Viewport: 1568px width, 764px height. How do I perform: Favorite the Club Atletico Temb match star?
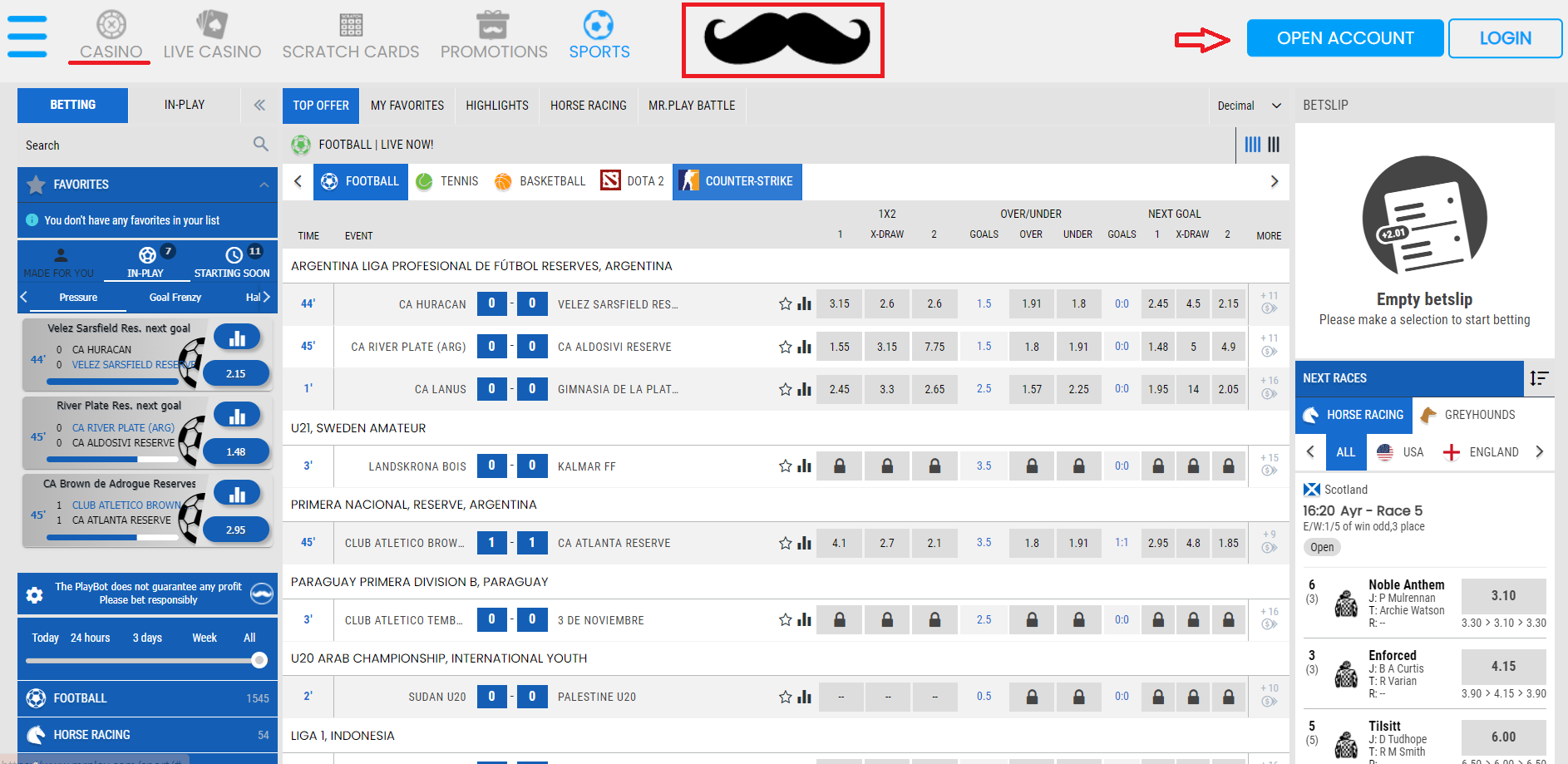pos(785,620)
